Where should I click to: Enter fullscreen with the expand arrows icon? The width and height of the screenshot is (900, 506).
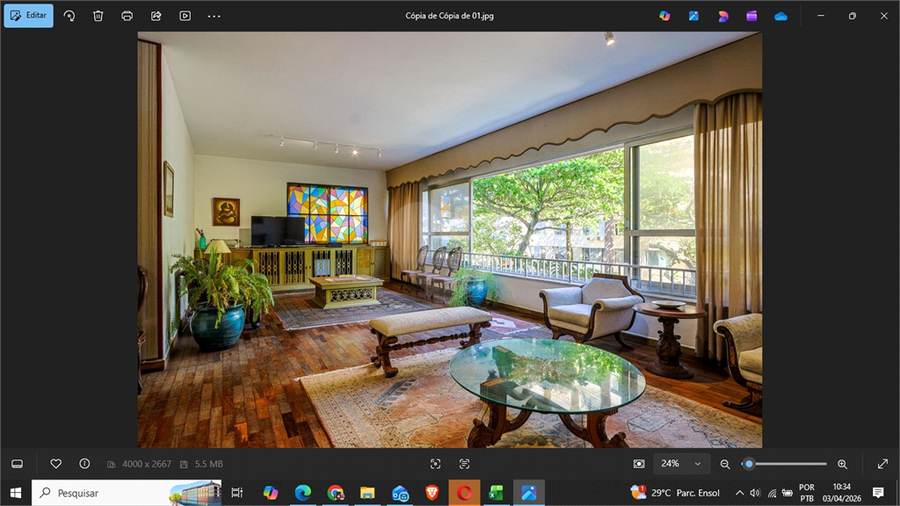pyautogui.click(x=882, y=464)
